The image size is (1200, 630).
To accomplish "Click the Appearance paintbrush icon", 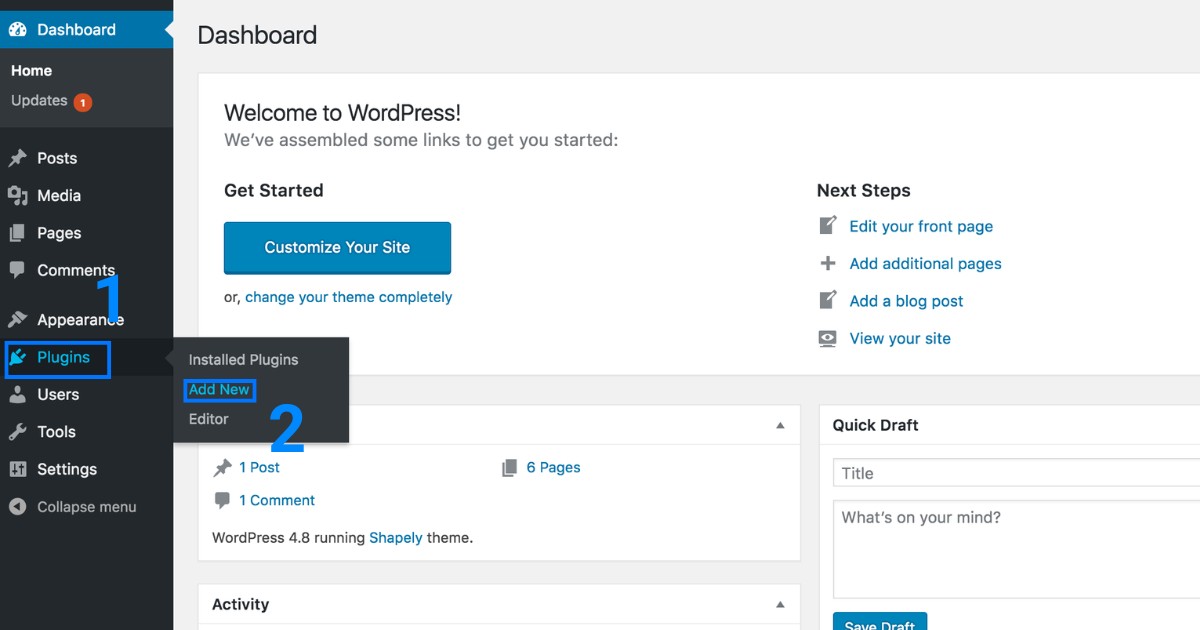I will pos(17,320).
